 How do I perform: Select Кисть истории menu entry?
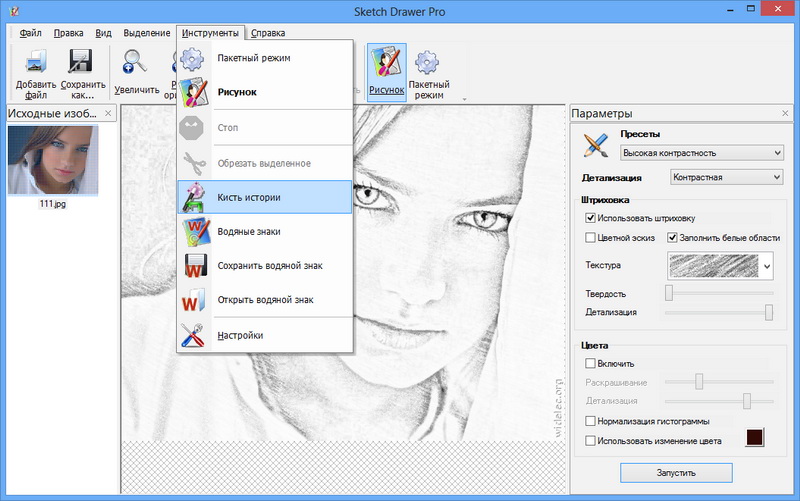pos(265,197)
